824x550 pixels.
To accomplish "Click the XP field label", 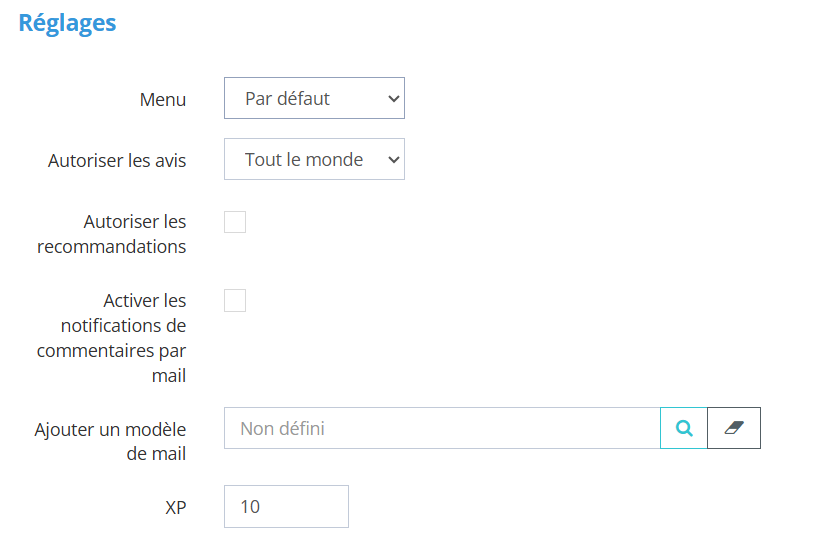I will [175, 507].
